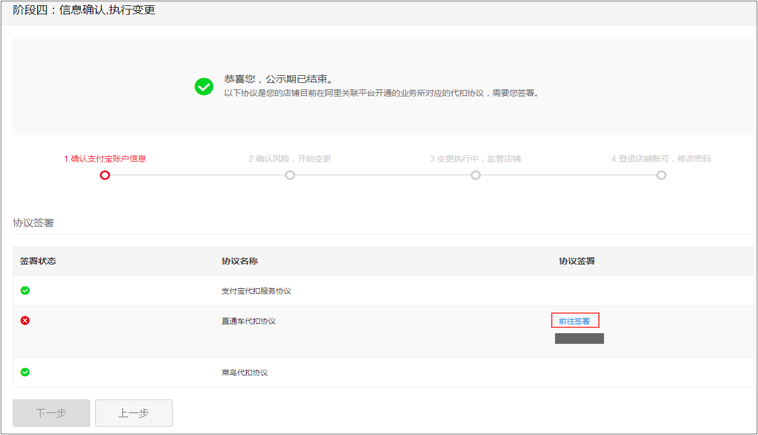Click green check beside 菜鸟代扣协议
Image resolution: width=758 pixels, height=435 pixels.
(x=25, y=372)
